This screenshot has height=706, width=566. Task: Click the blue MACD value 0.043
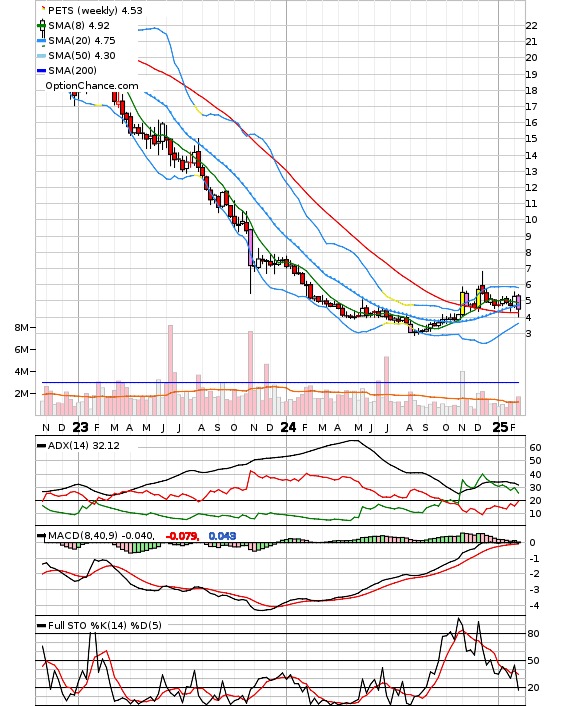click(x=222, y=536)
